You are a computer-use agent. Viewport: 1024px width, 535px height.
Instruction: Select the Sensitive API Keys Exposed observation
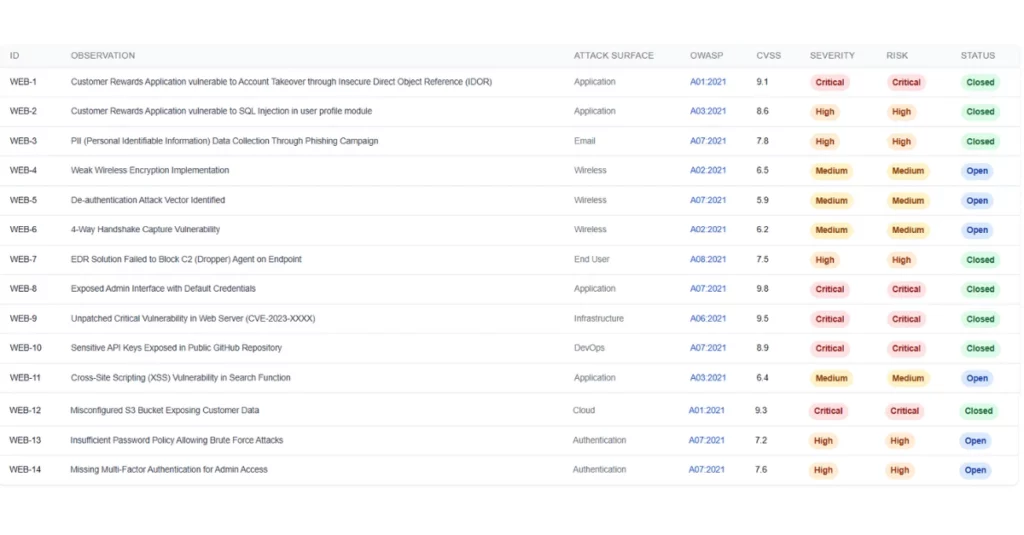coord(176,348)
